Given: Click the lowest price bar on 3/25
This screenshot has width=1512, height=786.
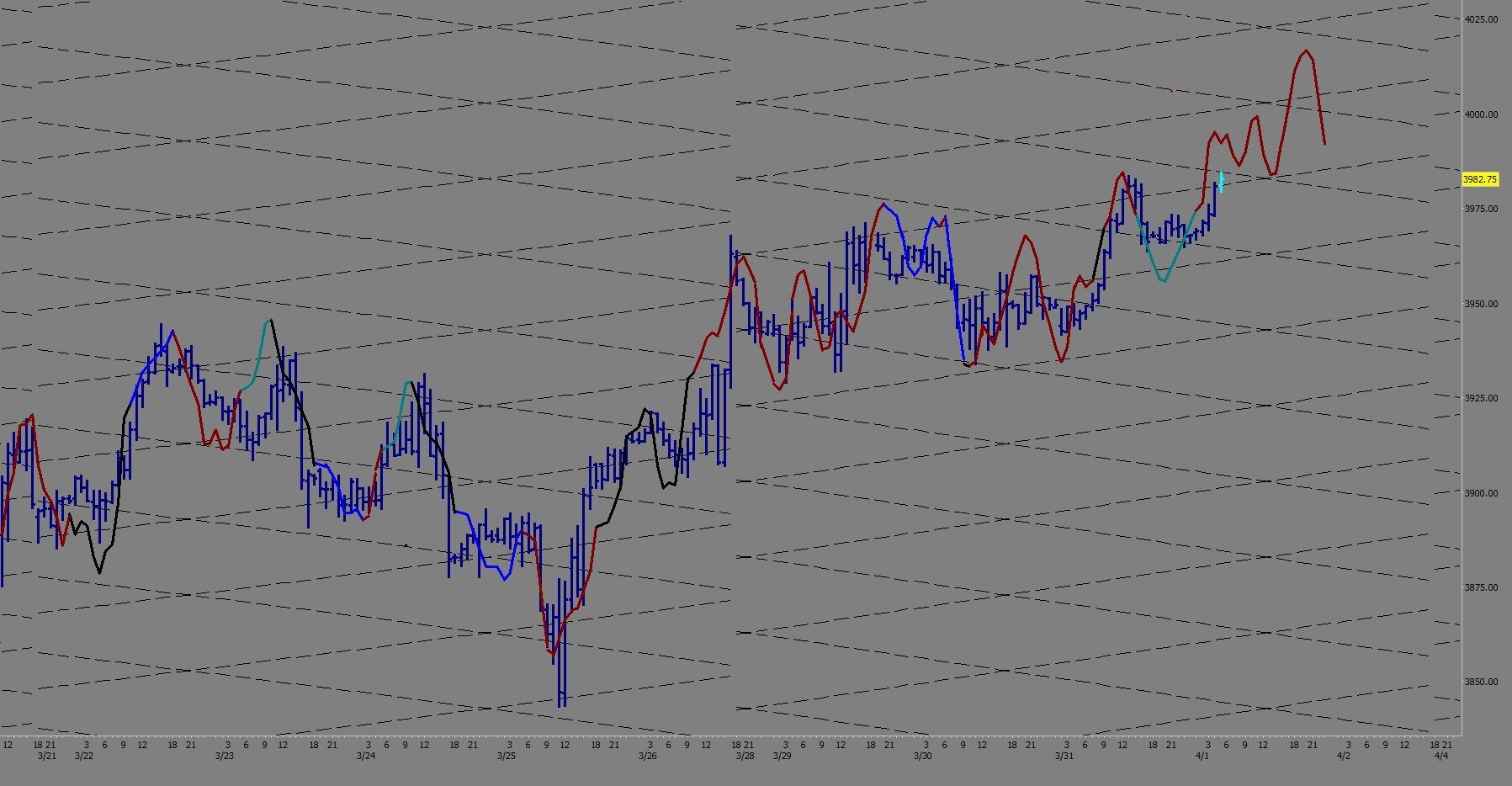Looking at the screenshot, I should [x=562, y=642].
